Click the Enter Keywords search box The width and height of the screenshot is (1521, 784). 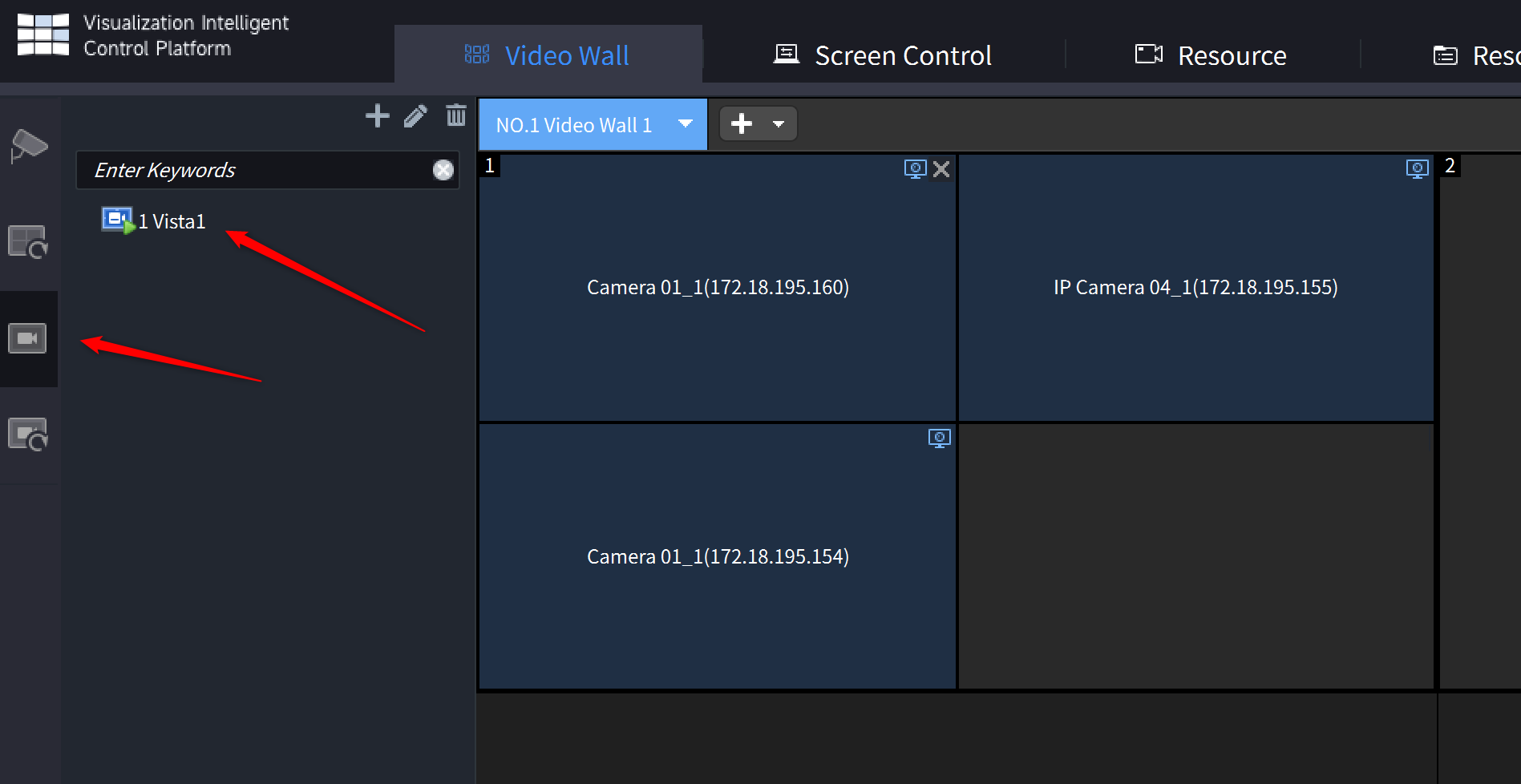pyautogui.click(x=267, y=170)
